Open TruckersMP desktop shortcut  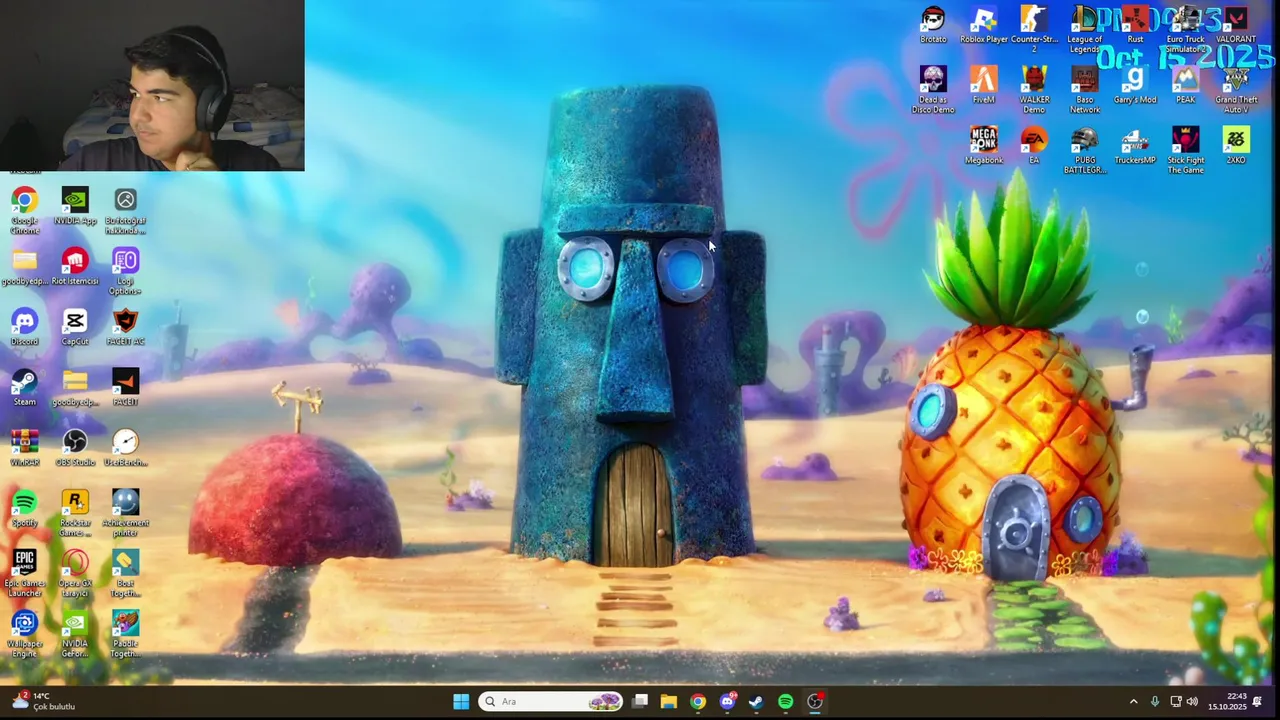pos(1135,145)
